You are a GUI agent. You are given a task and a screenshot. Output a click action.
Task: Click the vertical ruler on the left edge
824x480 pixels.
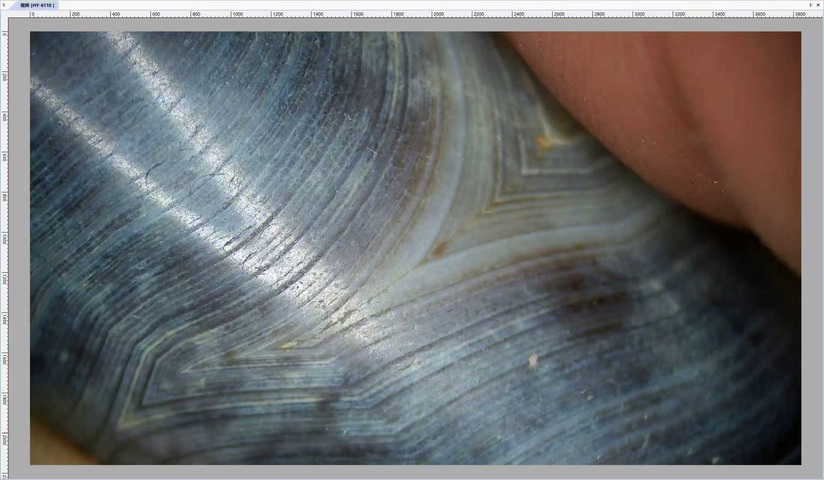click(3, 250)
